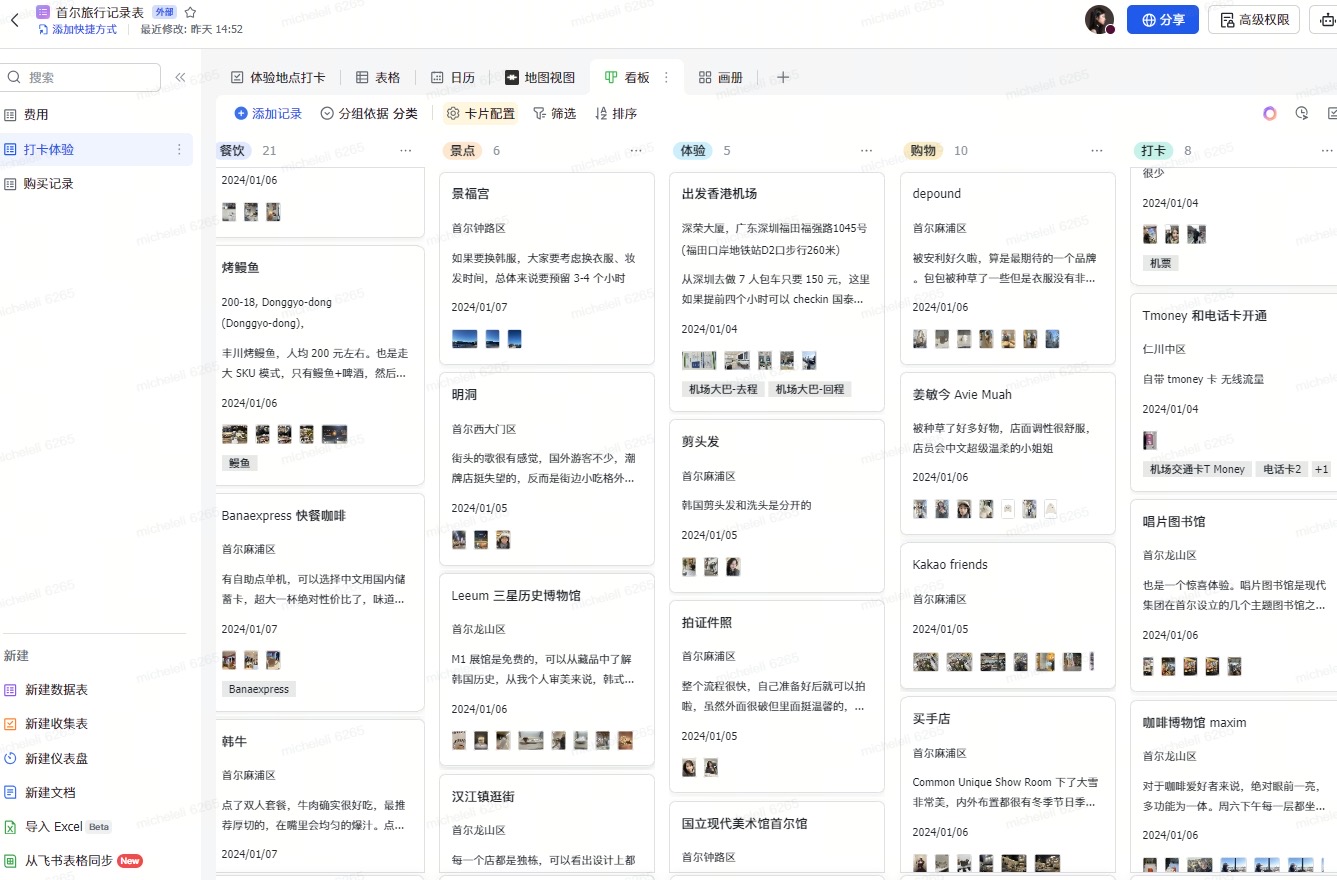Click the plus icon to add view

783,77
